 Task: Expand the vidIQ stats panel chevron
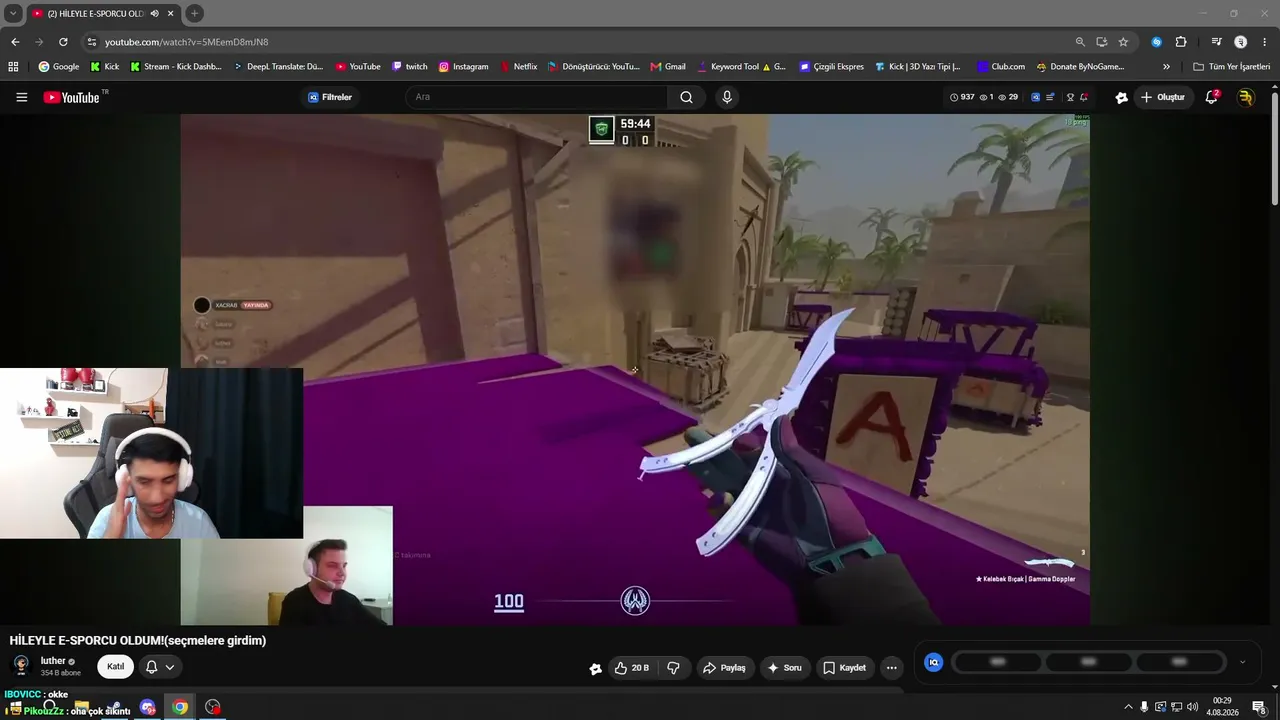coord(1242,662)
